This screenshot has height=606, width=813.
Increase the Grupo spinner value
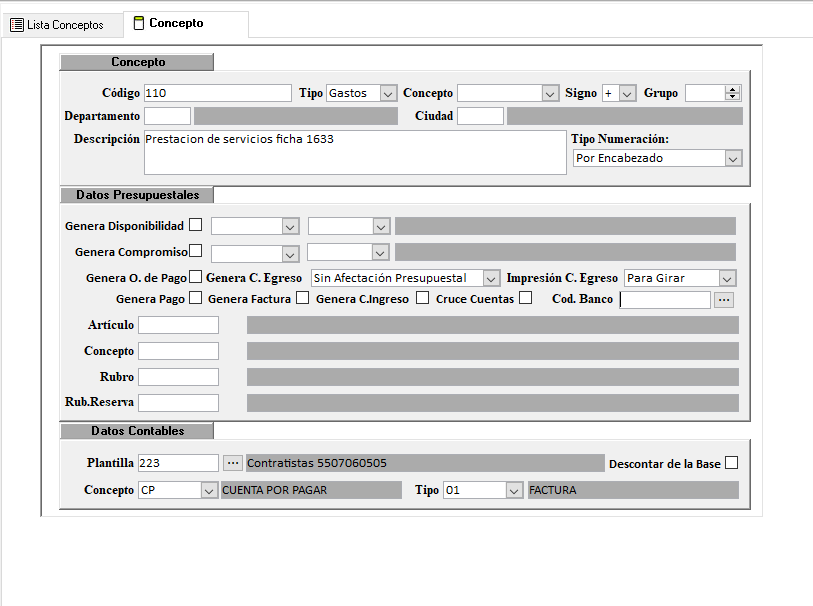(733, 89)
